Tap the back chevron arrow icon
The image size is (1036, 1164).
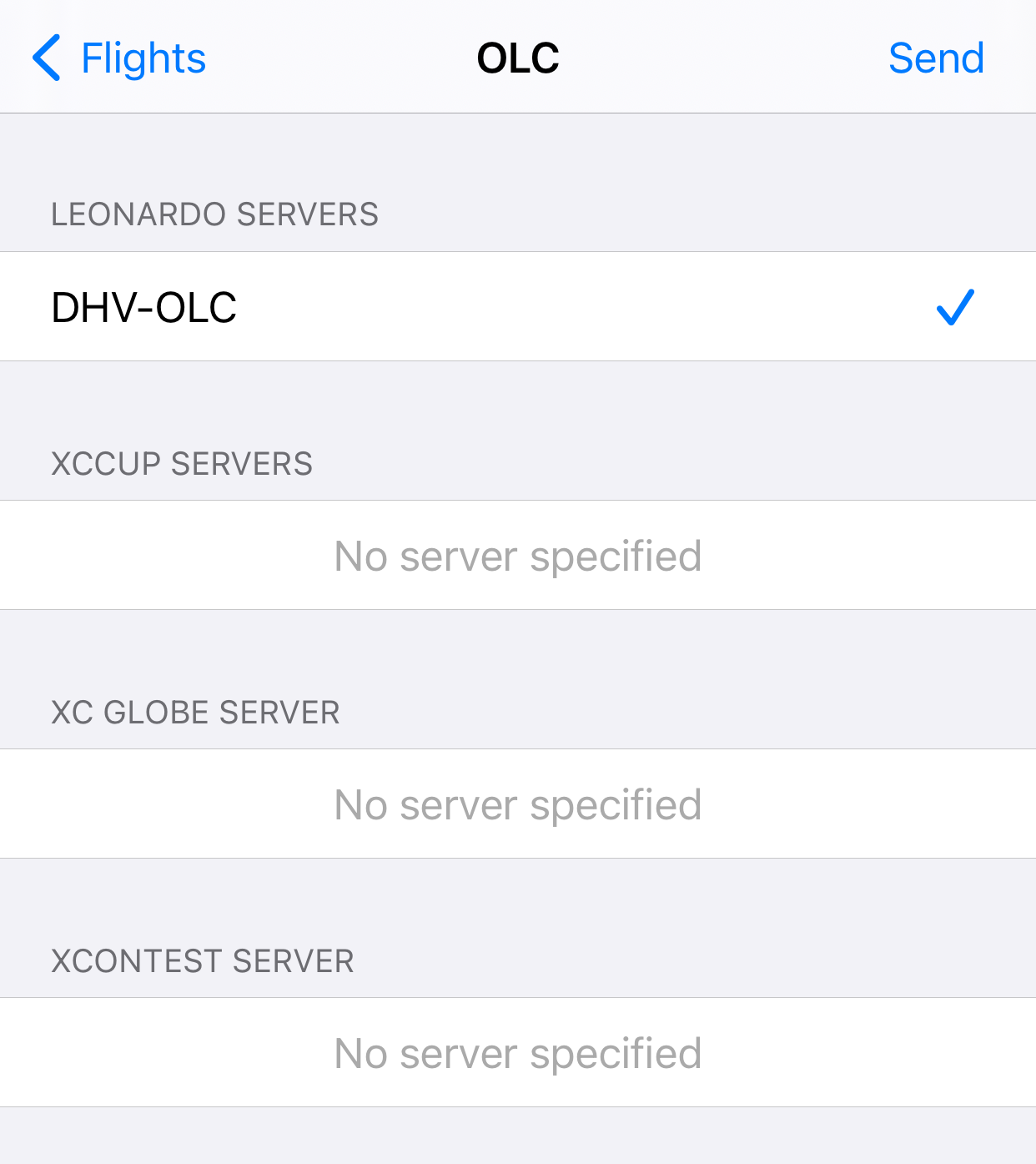47,58
